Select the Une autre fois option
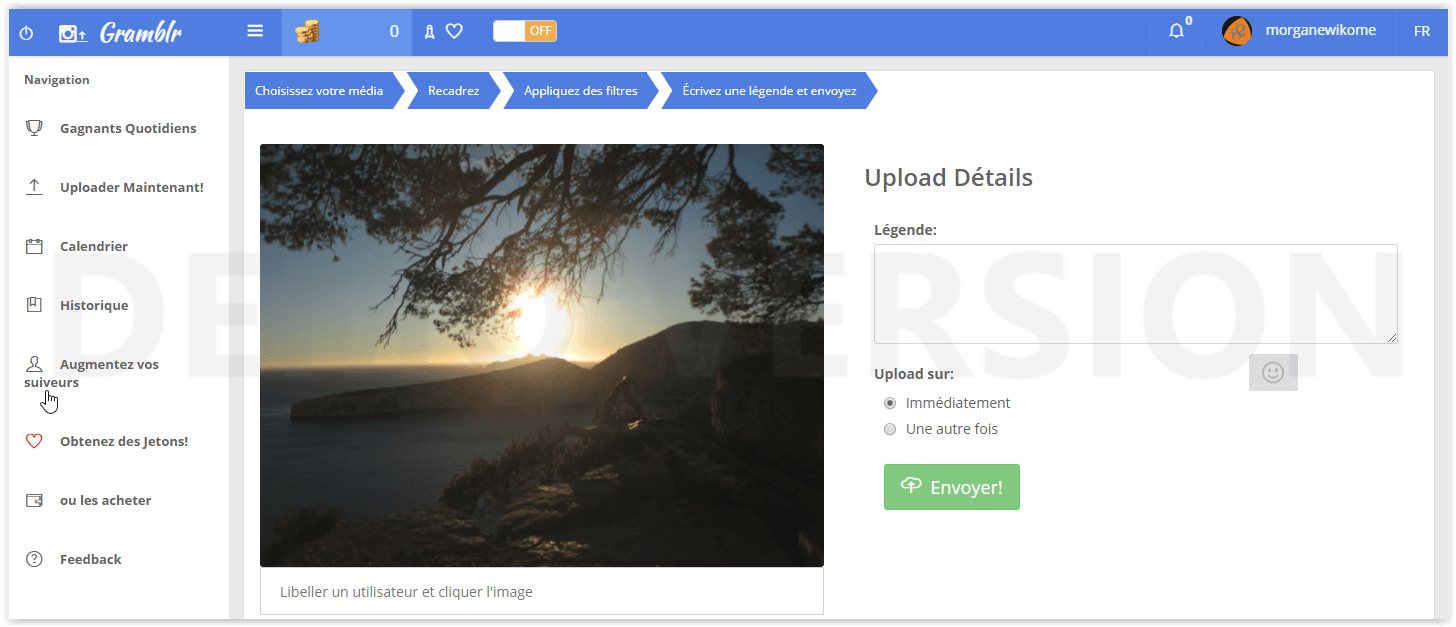 pyautogui.click(x=890, y=429)
